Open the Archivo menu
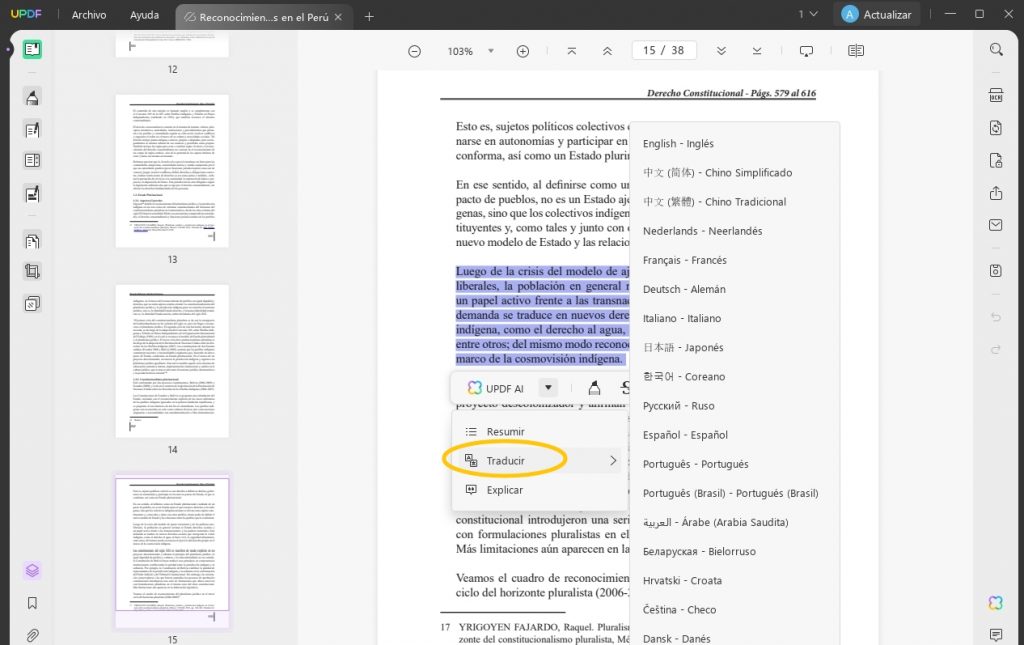The height and width of the screenshot is (645, 1024). [x=89, y=14]
